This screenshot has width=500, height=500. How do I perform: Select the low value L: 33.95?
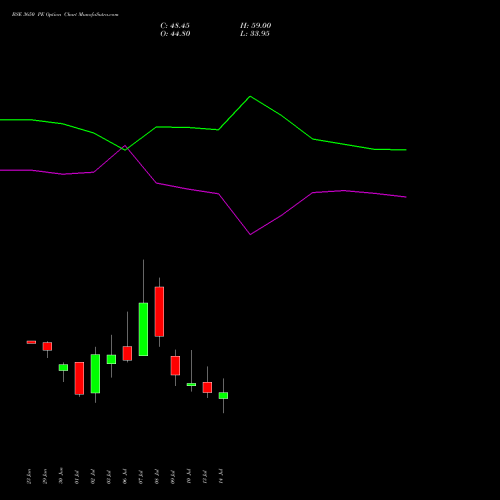255,34
